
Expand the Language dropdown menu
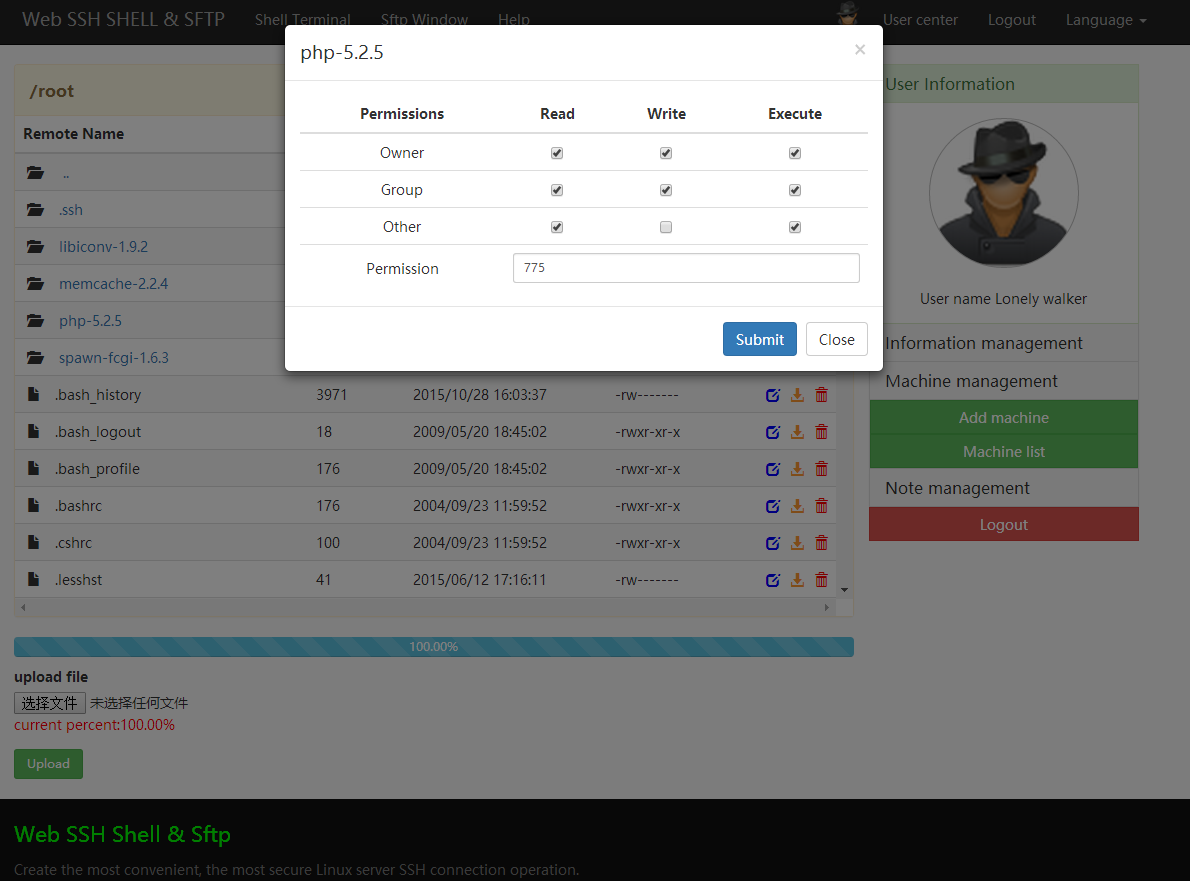(1105, 20)
